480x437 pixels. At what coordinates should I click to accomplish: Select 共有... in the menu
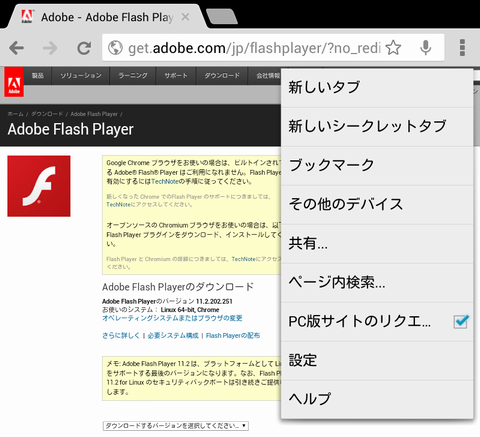(377, 244)
